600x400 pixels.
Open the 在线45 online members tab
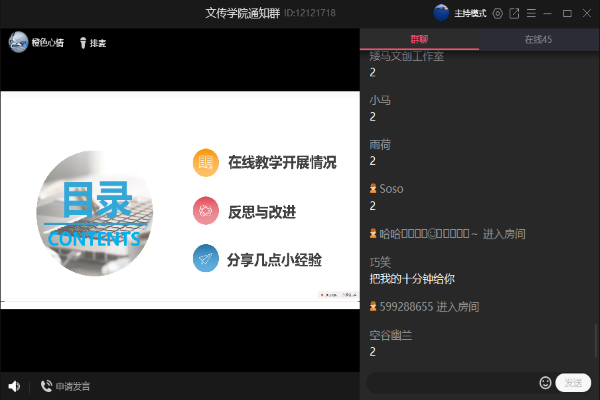539,40
